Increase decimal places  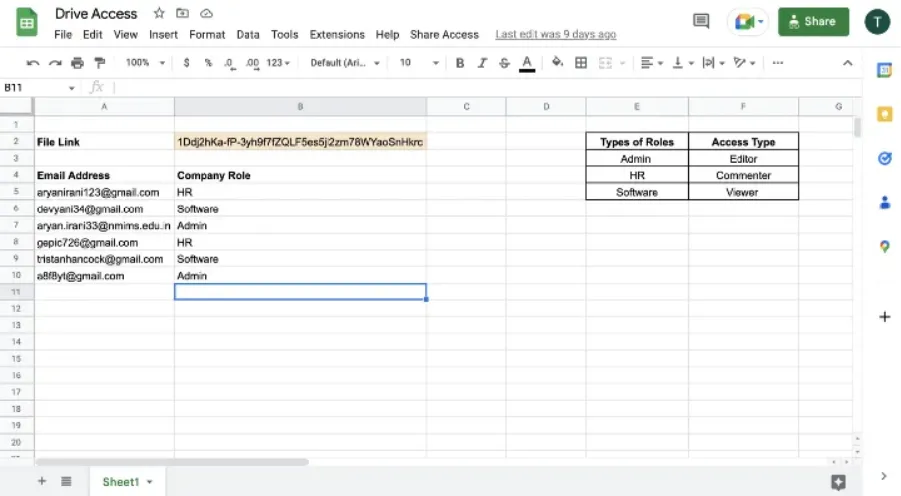(252, 63)
